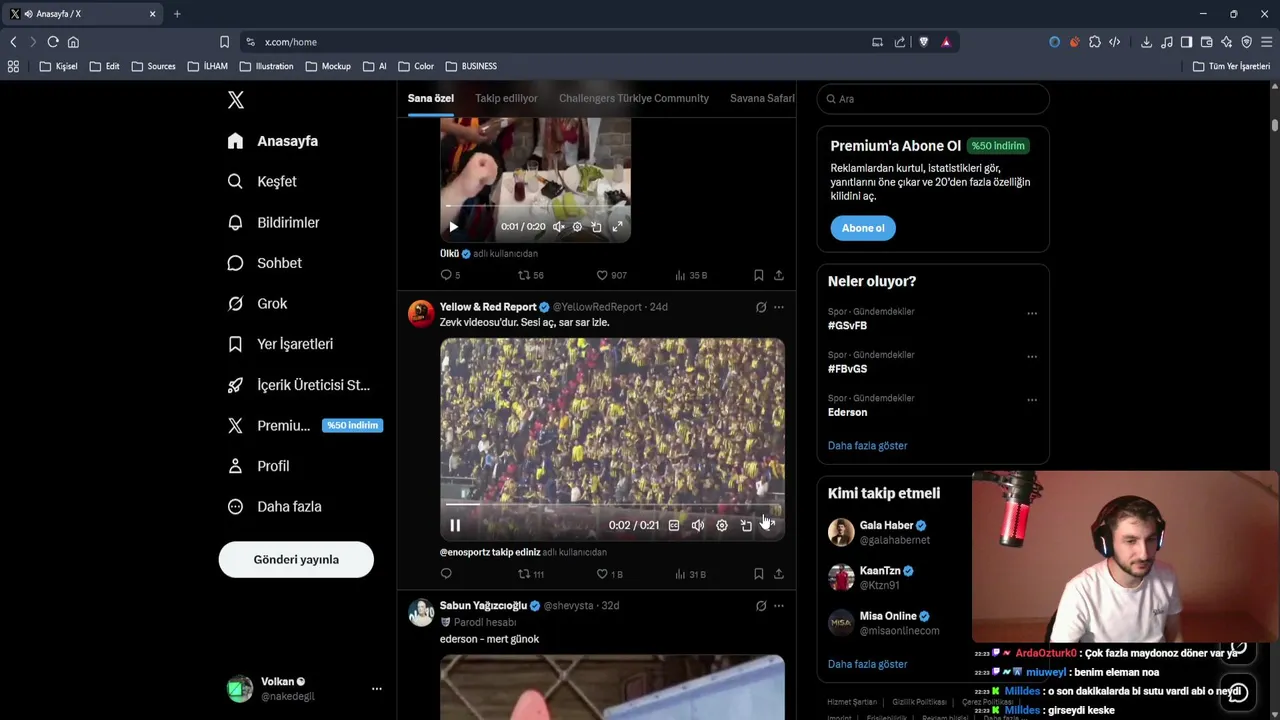
Task: Repost the post with 111 reposts
Action: [530, 574]
